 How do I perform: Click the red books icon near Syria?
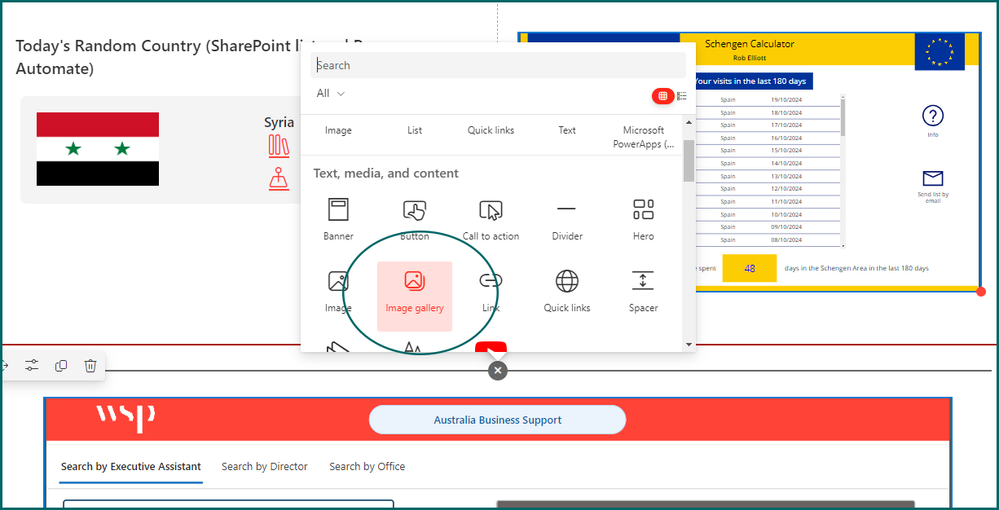tap(278, 145)
